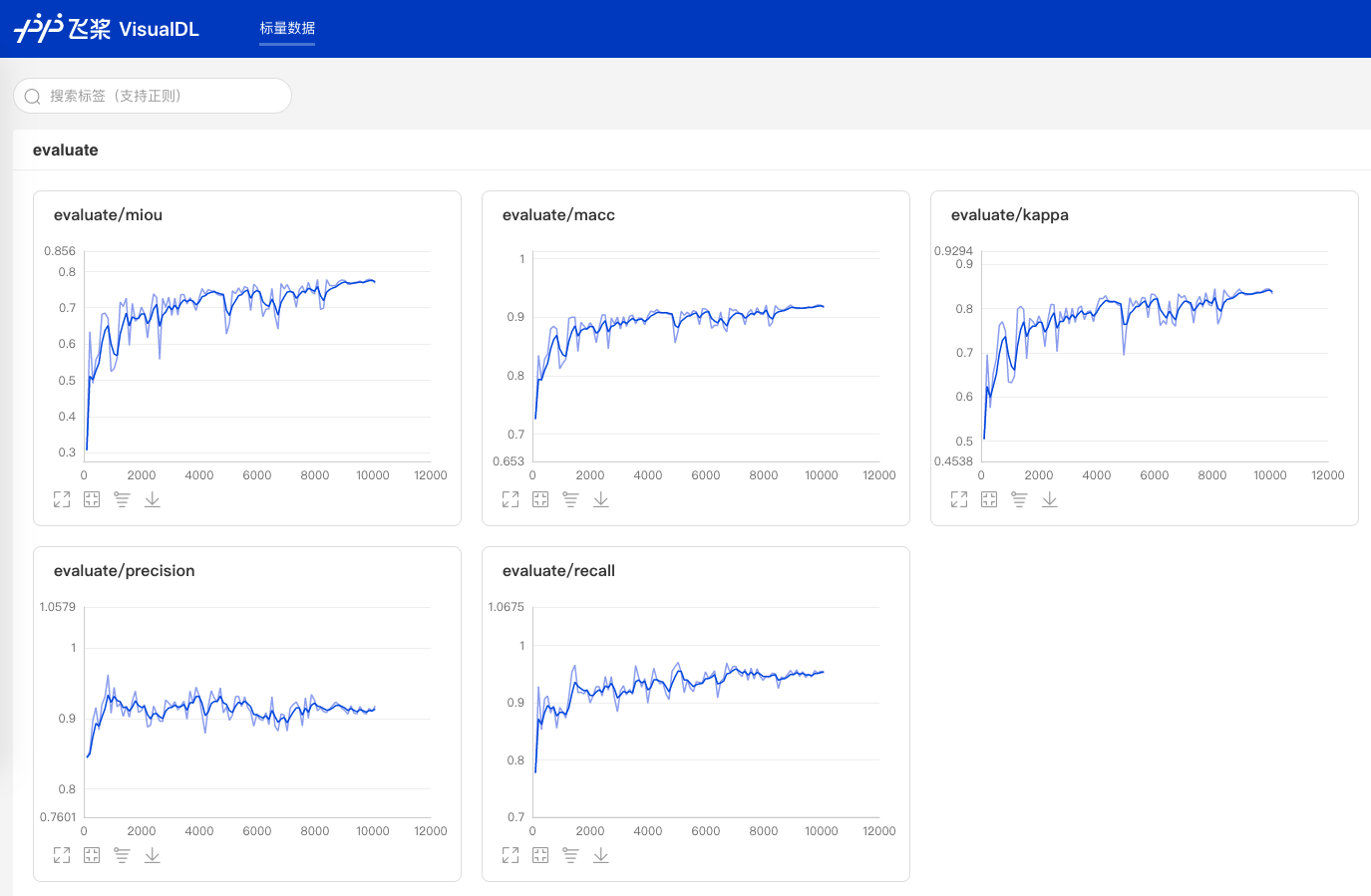The width and height of the screenshot is (1371, 896).
Task: Toggle Y-axis log scale on evaluate/macc
Action: tap(570, 499)
